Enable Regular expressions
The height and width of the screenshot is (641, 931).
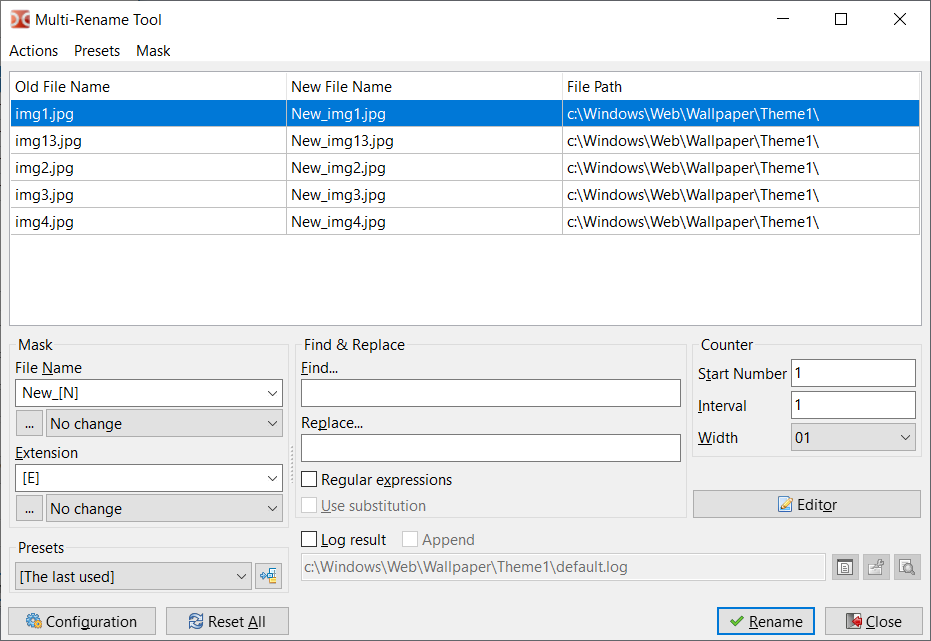[309, 480]
